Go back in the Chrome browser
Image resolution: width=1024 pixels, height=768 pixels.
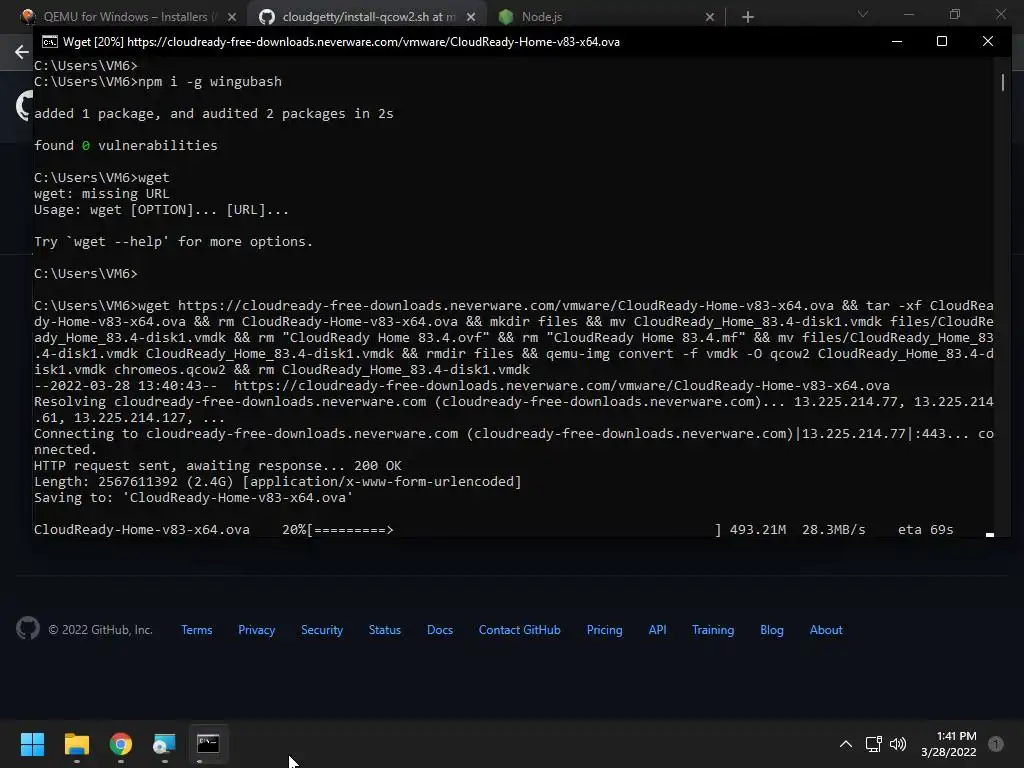pos(22,52)
